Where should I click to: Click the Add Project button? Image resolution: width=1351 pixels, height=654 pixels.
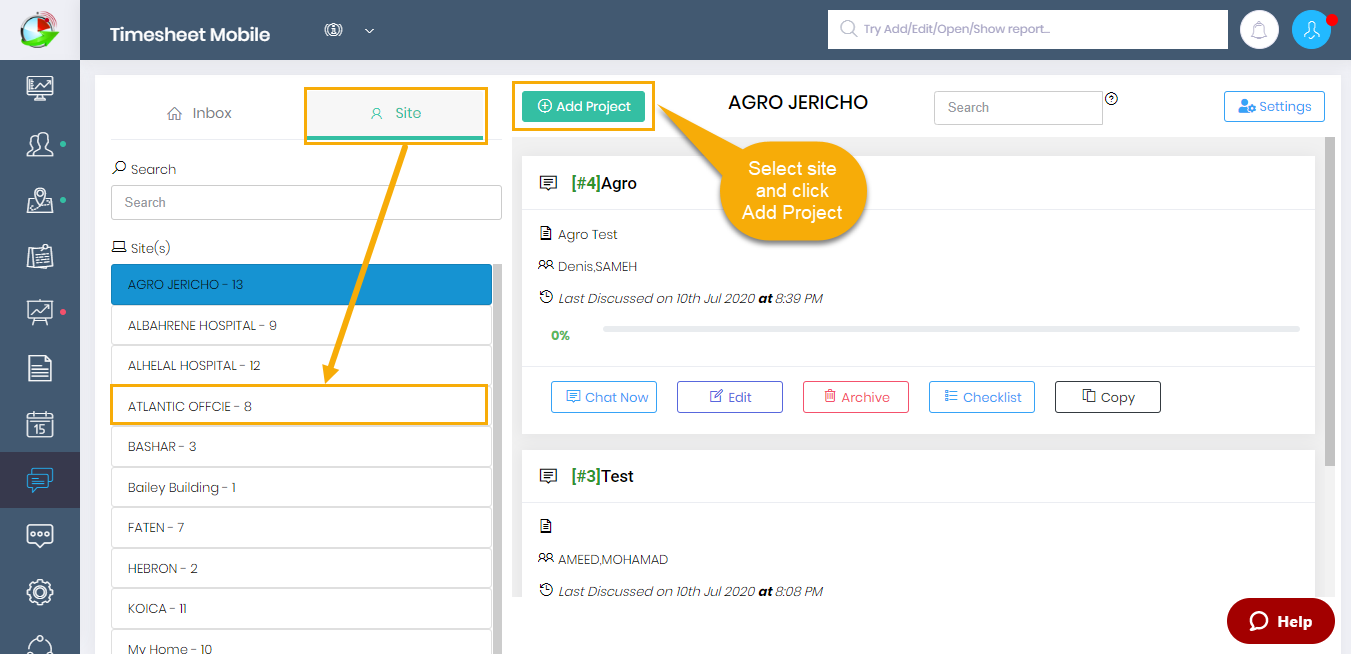[x=584, y=106]
